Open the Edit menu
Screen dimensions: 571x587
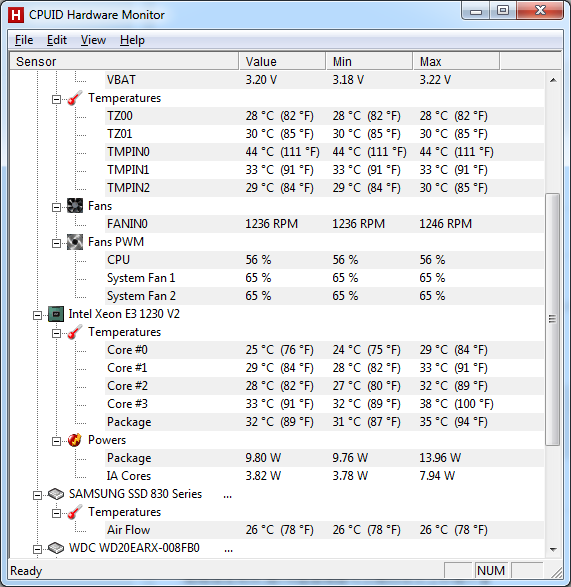(x=57, y=40)
